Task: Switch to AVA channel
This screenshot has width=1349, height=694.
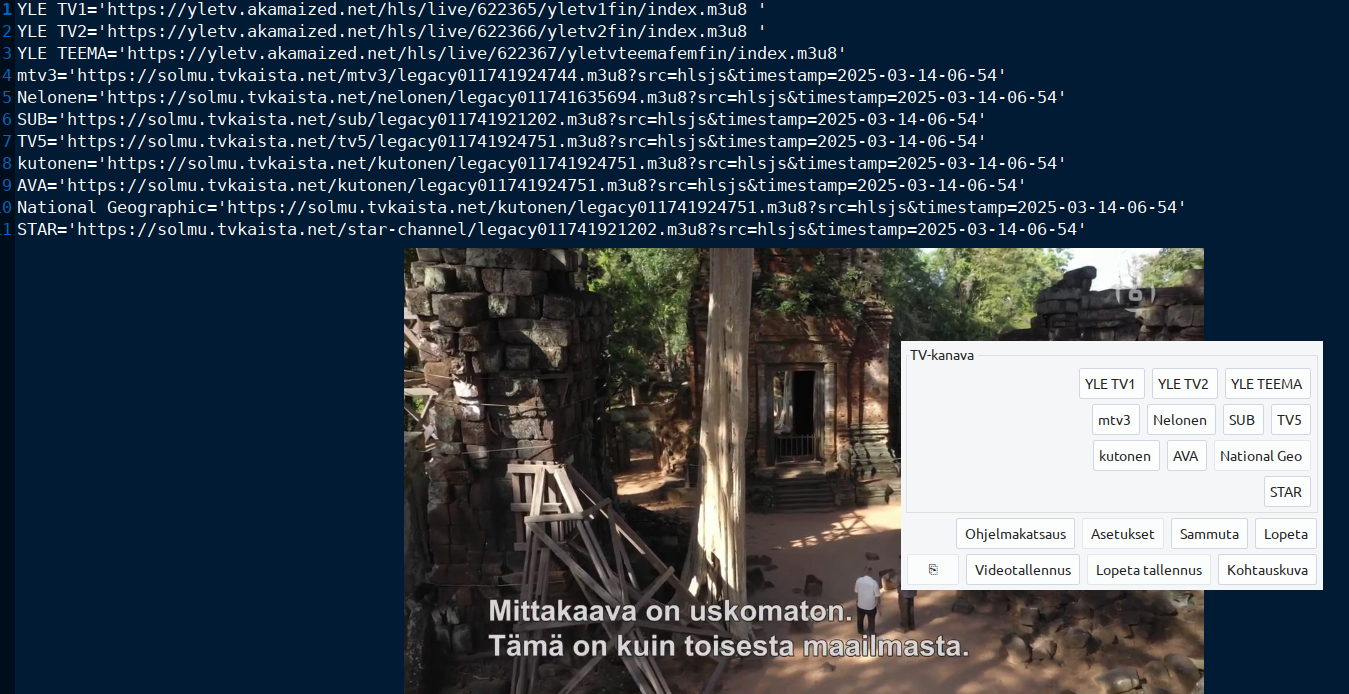Action: (x=1186, y=456)
